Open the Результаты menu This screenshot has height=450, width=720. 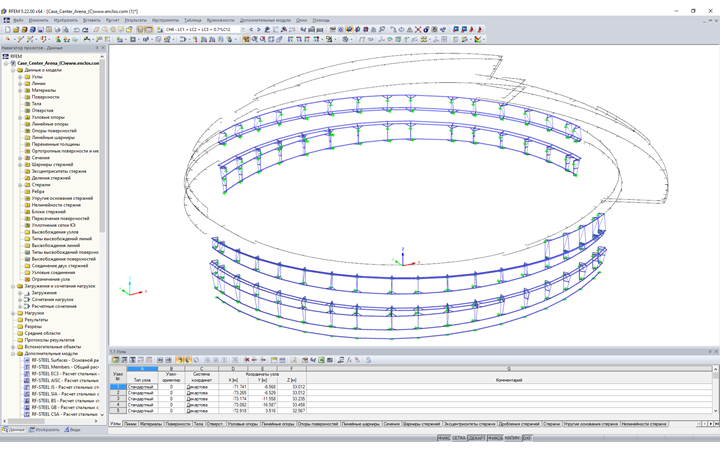pyautogui.click(x=136, y=20)
